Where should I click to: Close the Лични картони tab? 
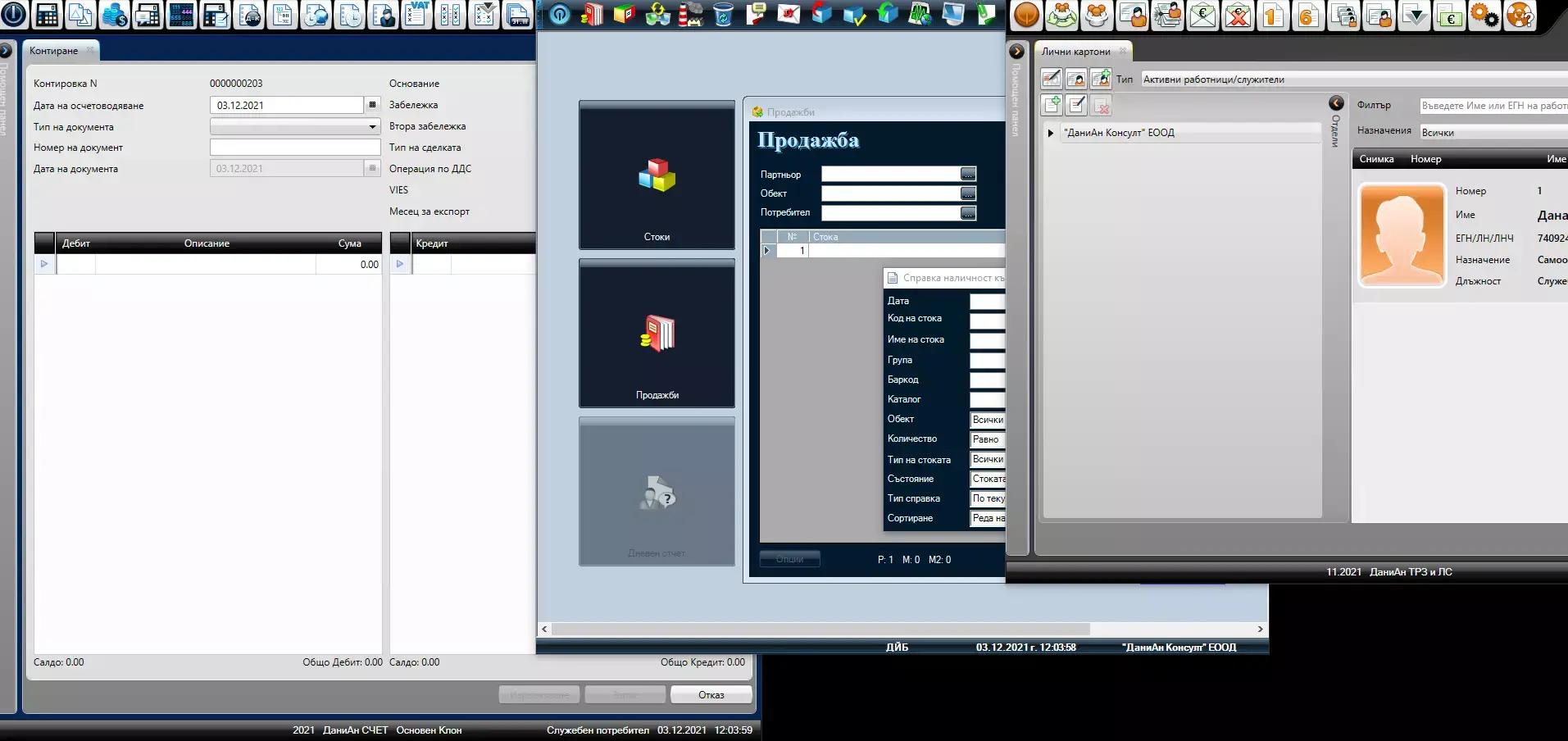(x=1123, y=52)
